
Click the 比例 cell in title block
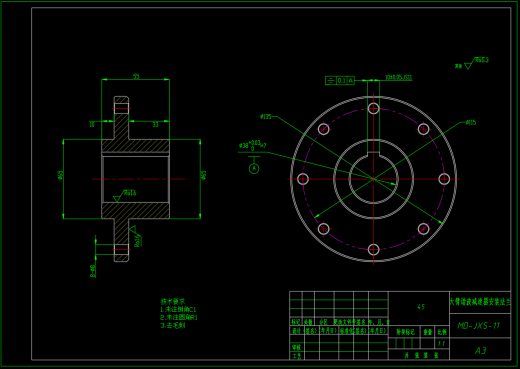[x=442, y=332]
